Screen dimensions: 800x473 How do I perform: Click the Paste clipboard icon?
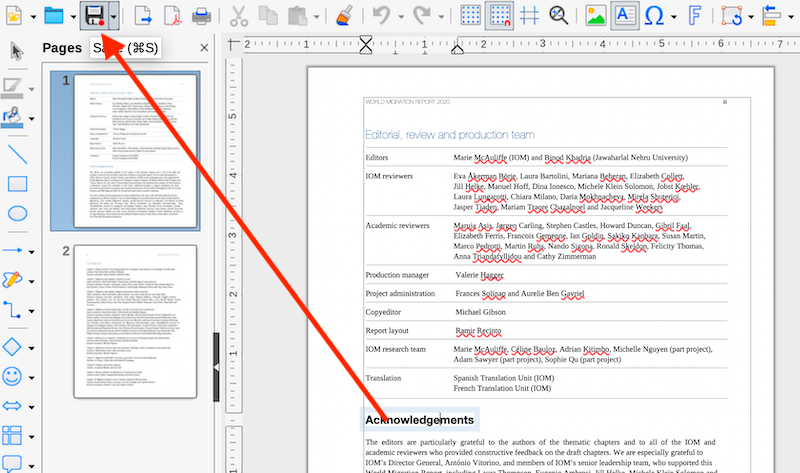(297, 16)
